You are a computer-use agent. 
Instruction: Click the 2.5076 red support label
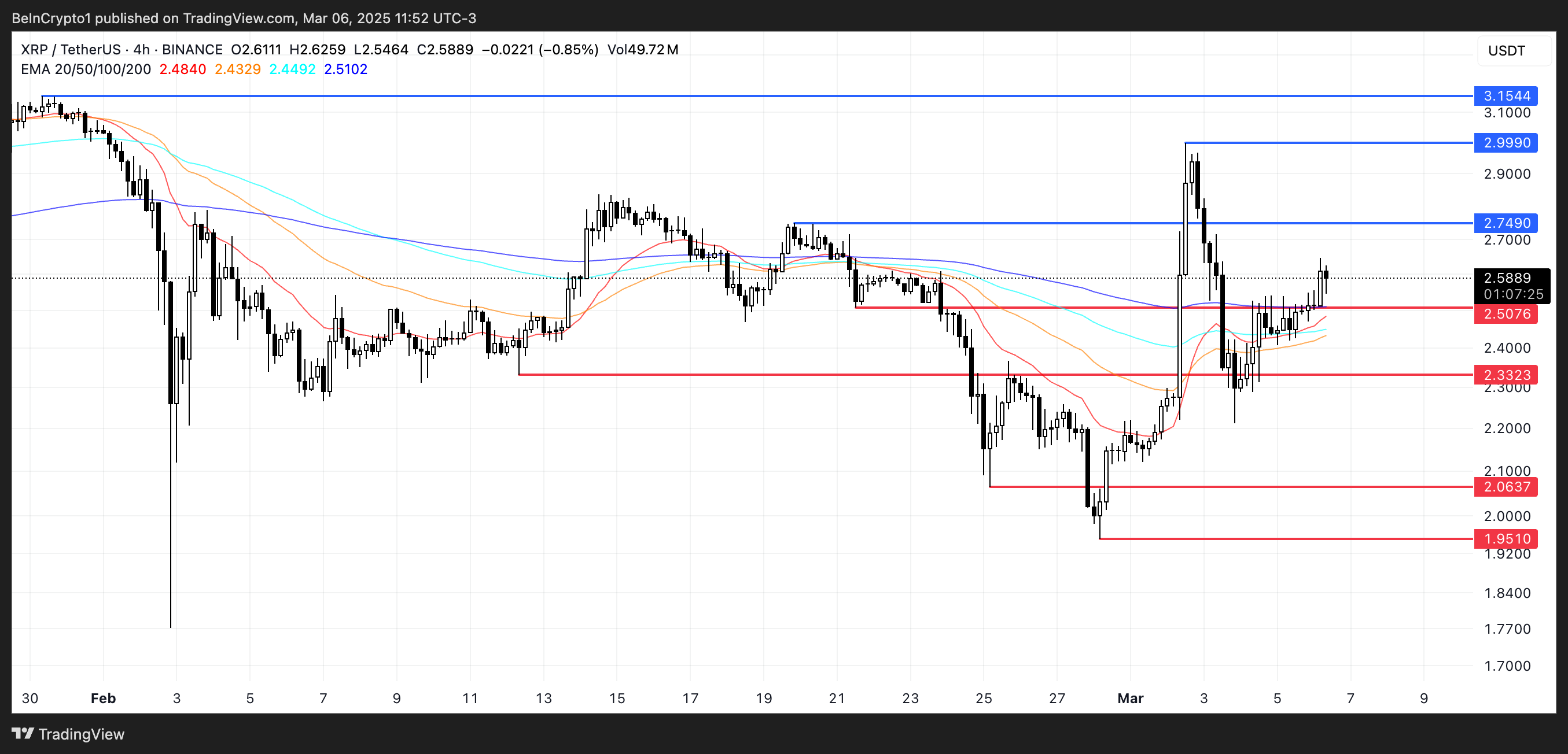pyautogui.click(x=1506, y=315)
